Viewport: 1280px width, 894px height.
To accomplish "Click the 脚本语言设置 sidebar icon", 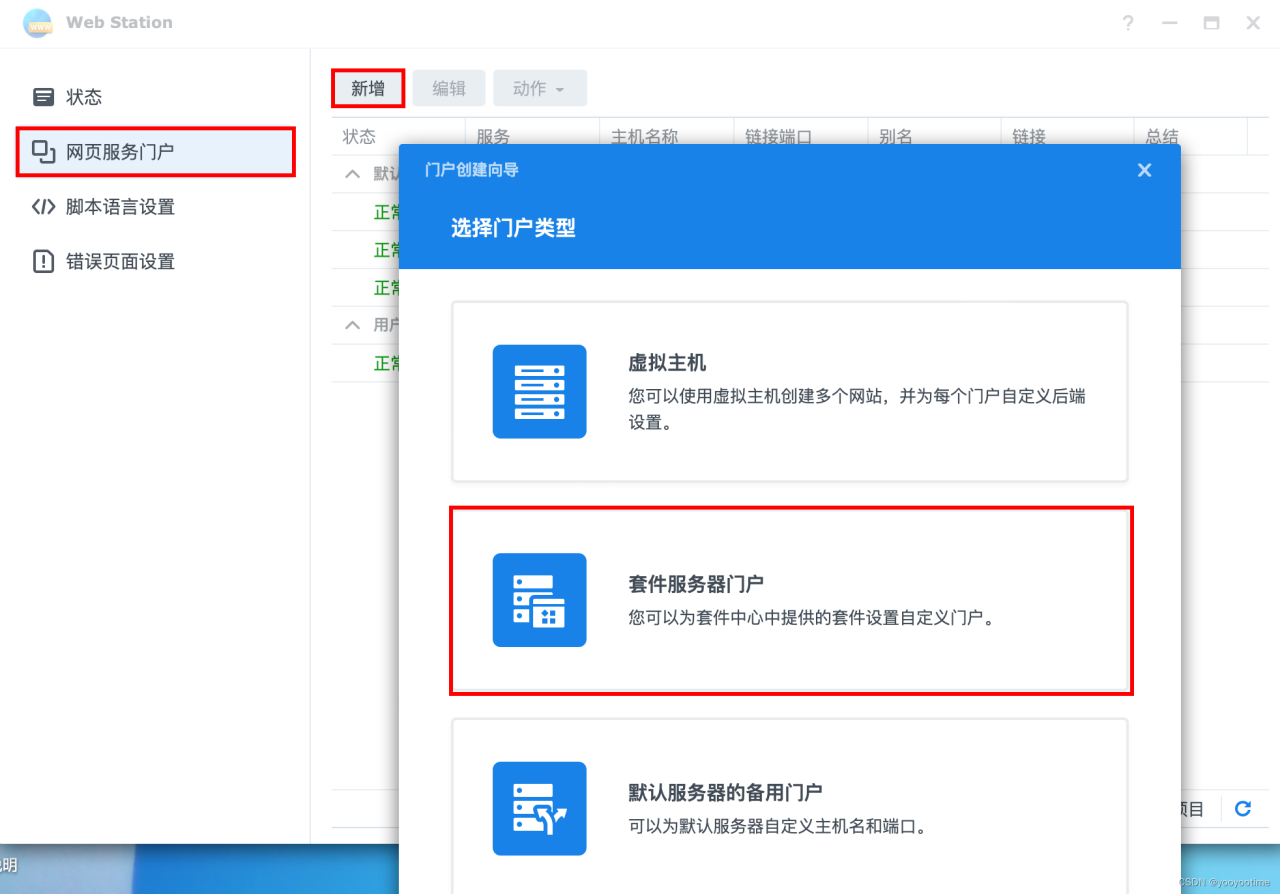I will click(x=43, y=207).
